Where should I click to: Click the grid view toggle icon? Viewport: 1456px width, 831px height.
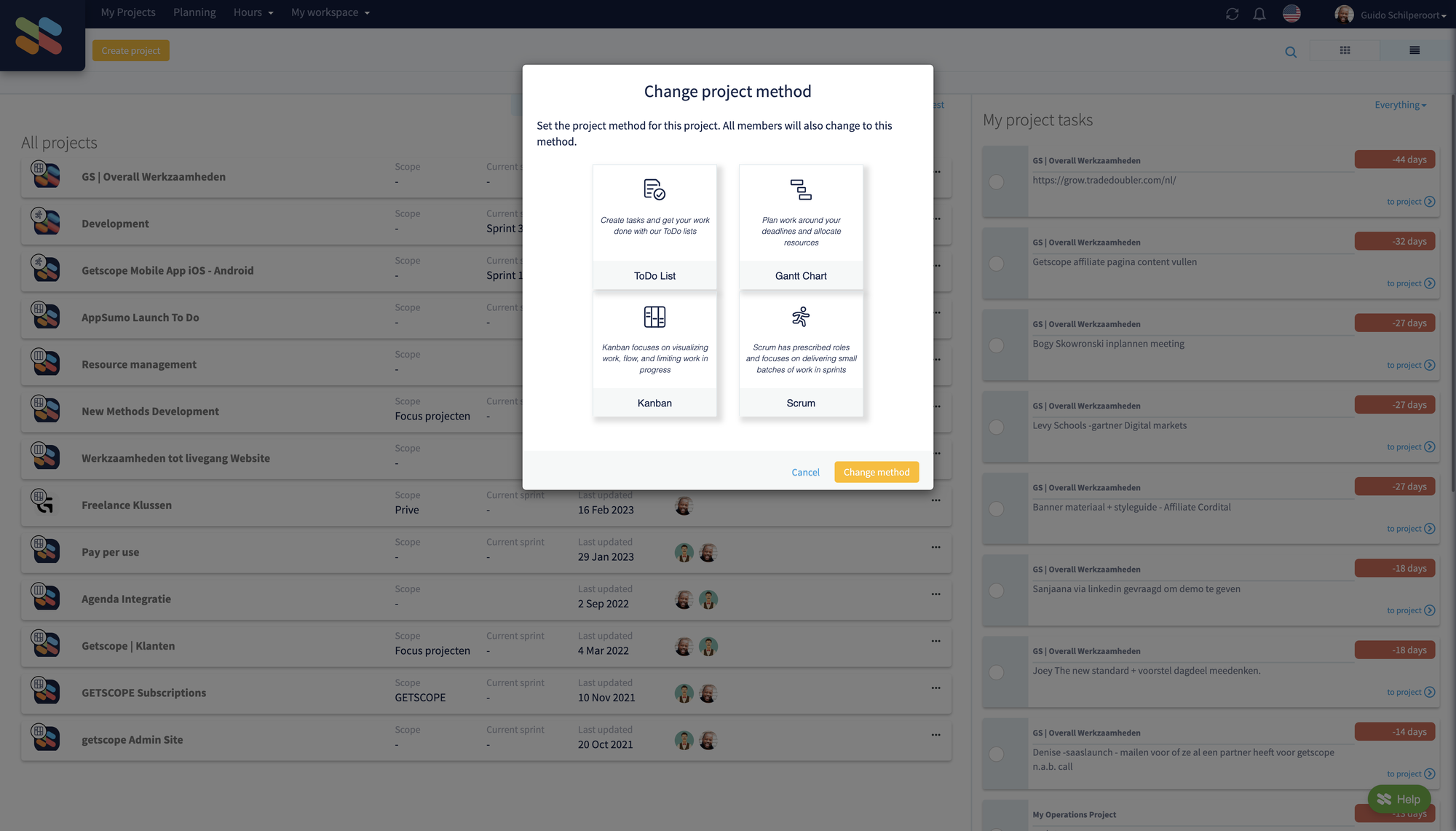coord(1344,49)
